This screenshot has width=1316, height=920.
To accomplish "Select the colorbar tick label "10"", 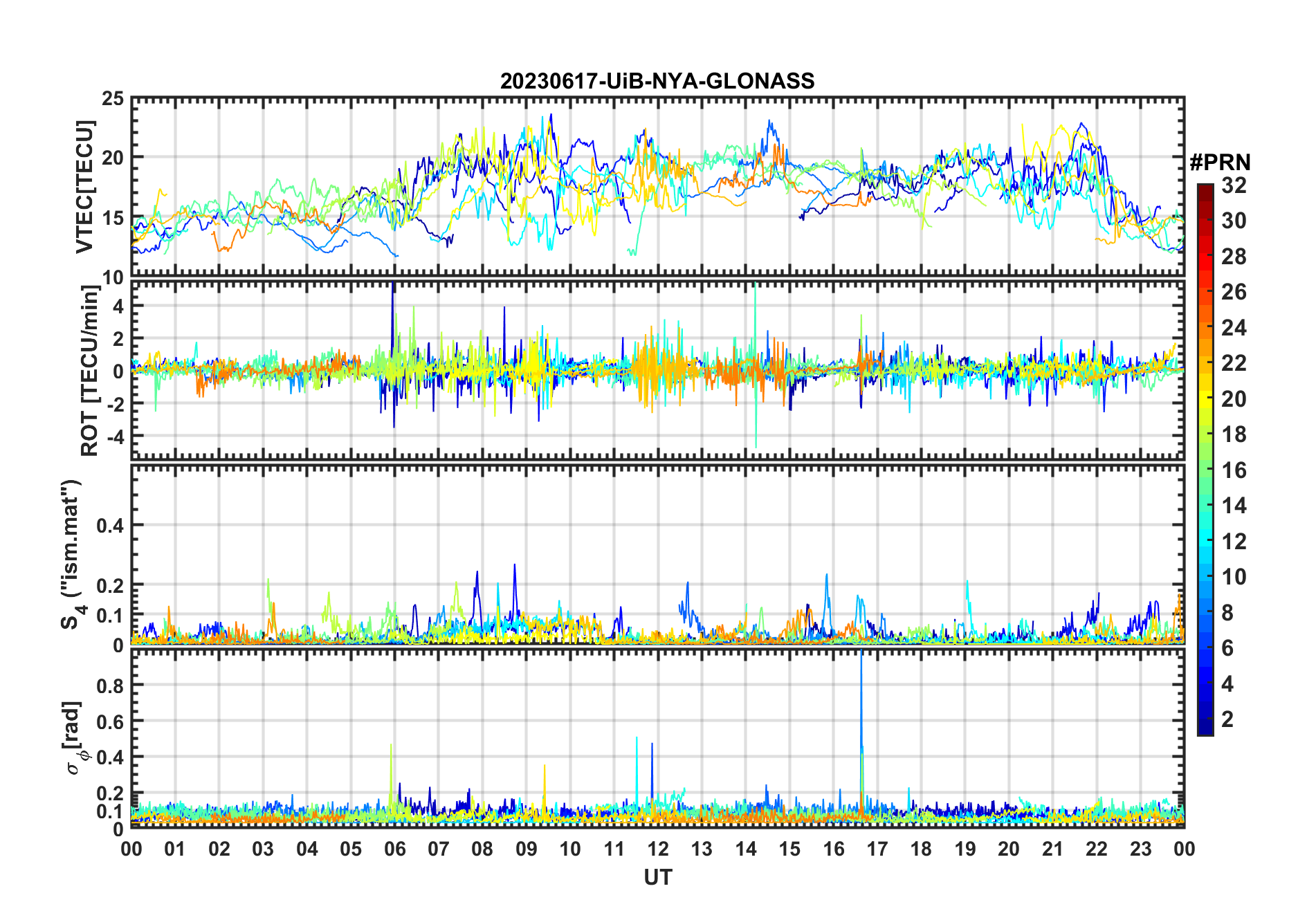I will (1234, 577).
